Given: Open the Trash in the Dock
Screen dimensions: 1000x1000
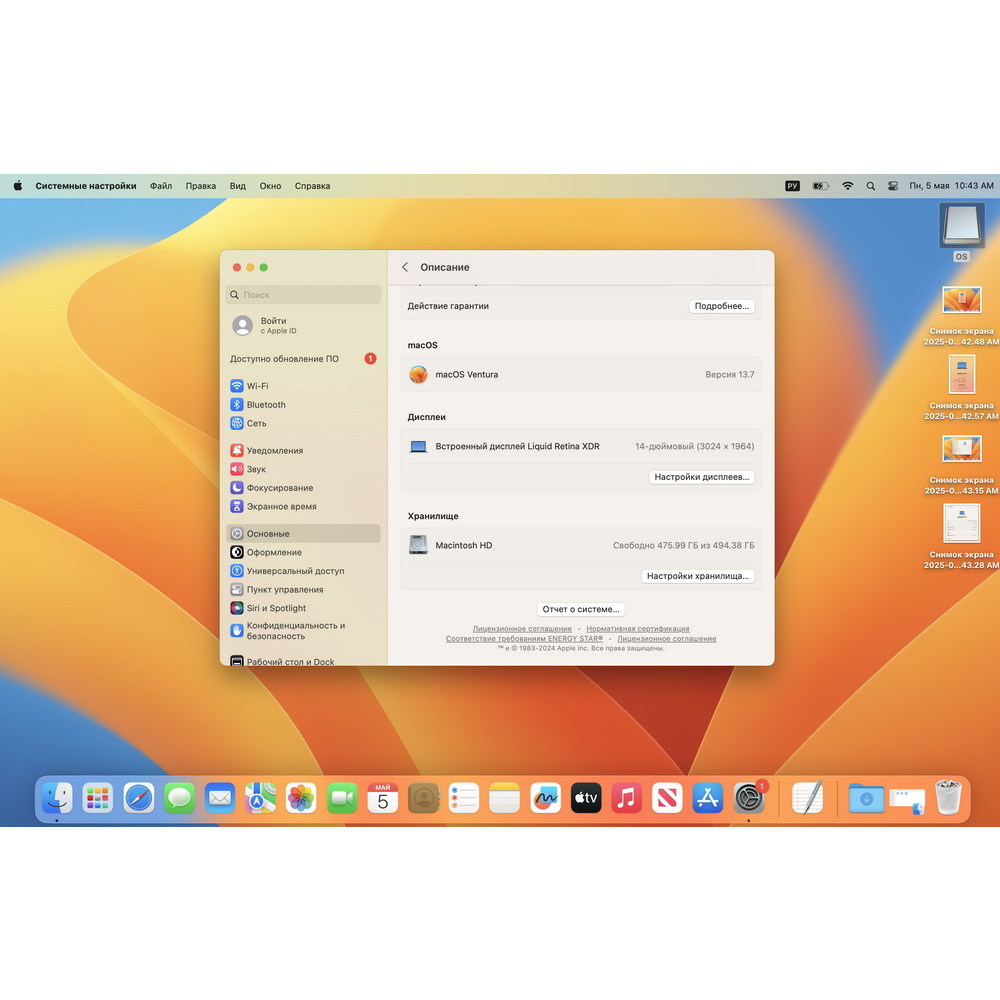Looking at the screenshot, I should pos(948,797).
